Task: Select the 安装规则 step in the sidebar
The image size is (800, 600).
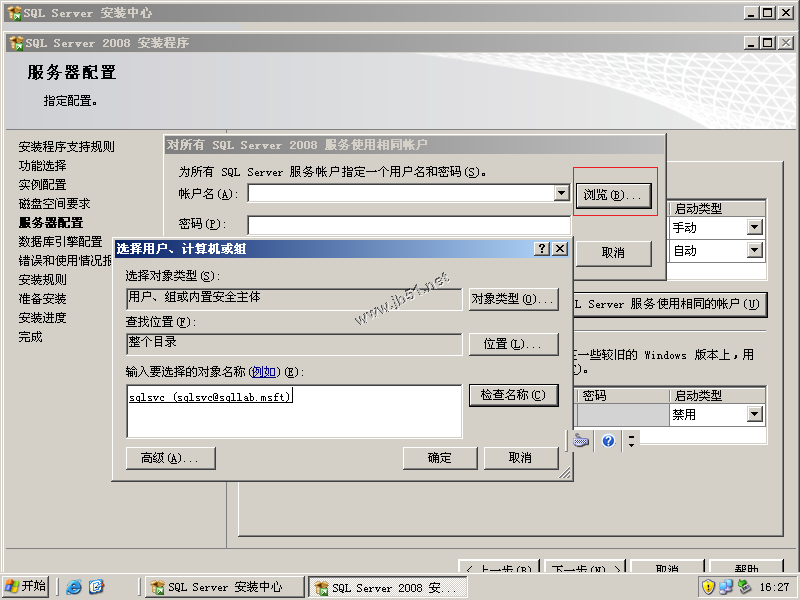Action: 42,280
